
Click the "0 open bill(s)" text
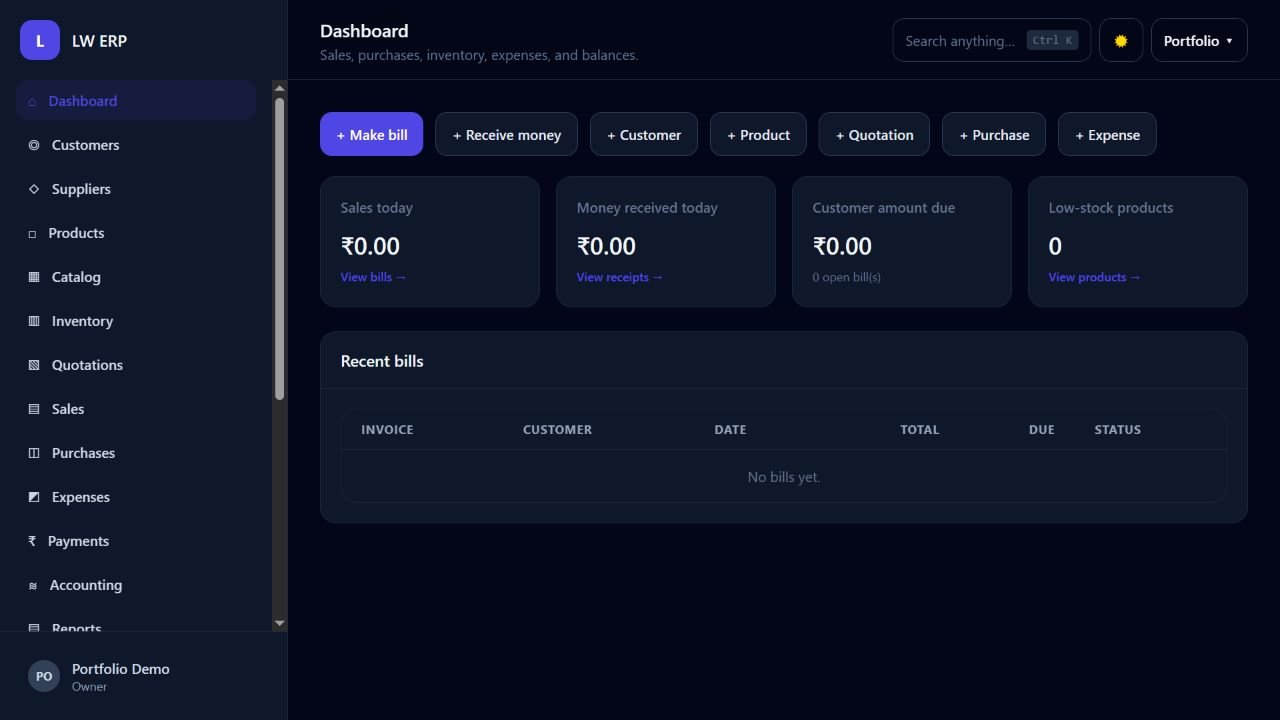click(x=847, y=277)
